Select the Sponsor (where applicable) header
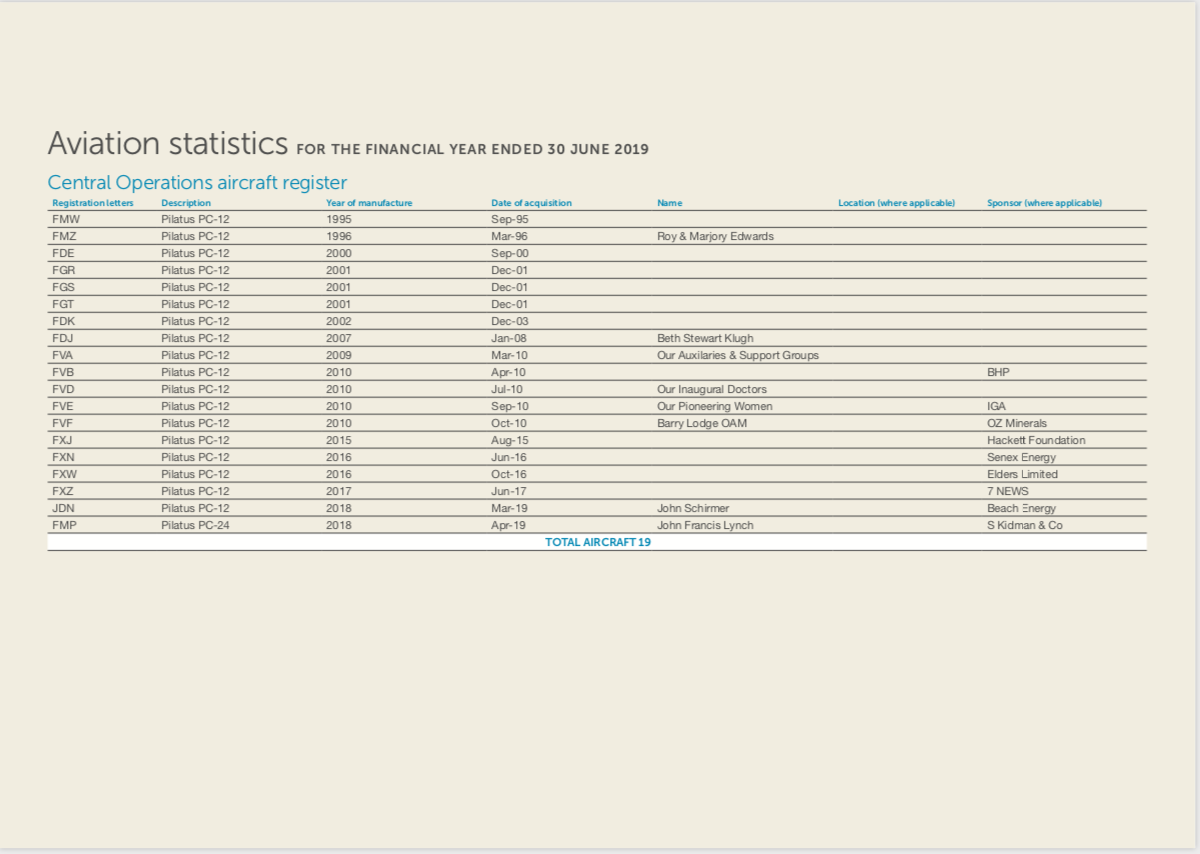Image resolution: width=1200 pixels, height=854 pixels. coord(1044,202)
